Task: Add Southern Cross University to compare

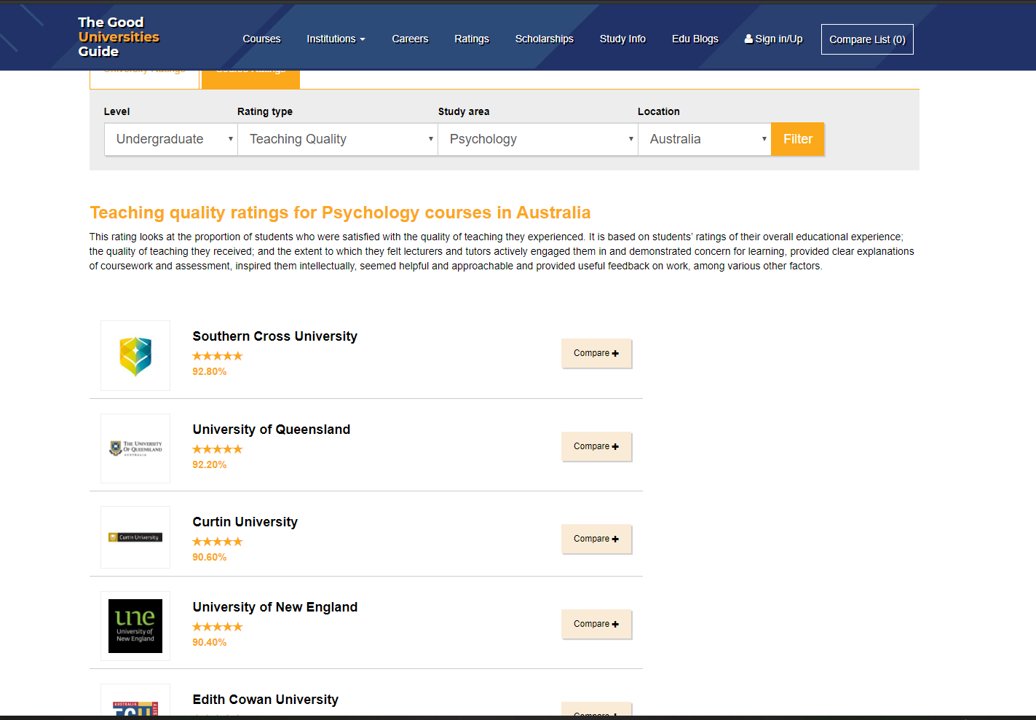Action: click(x=597, y=353)
